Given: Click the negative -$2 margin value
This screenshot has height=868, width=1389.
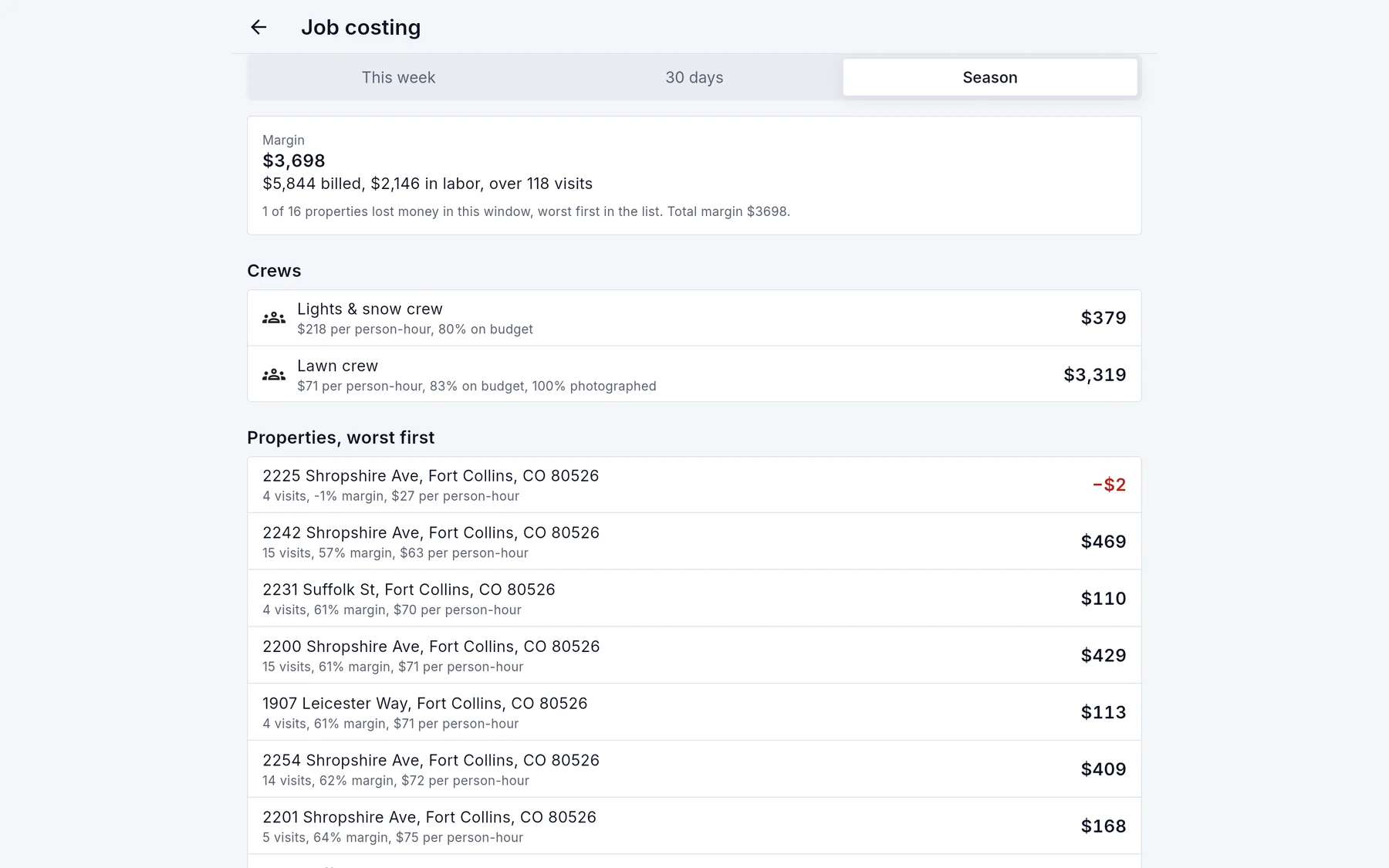Looking at the screenshot, I should point(1109,485).
